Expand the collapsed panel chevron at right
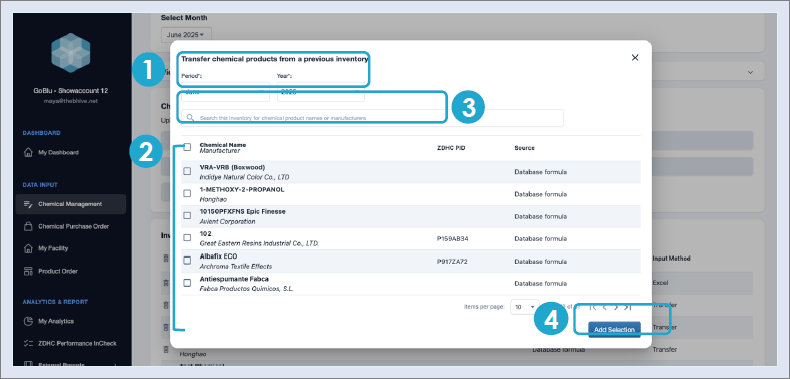The width and height of the screenshot is (790, 379). tap(750, 72)
